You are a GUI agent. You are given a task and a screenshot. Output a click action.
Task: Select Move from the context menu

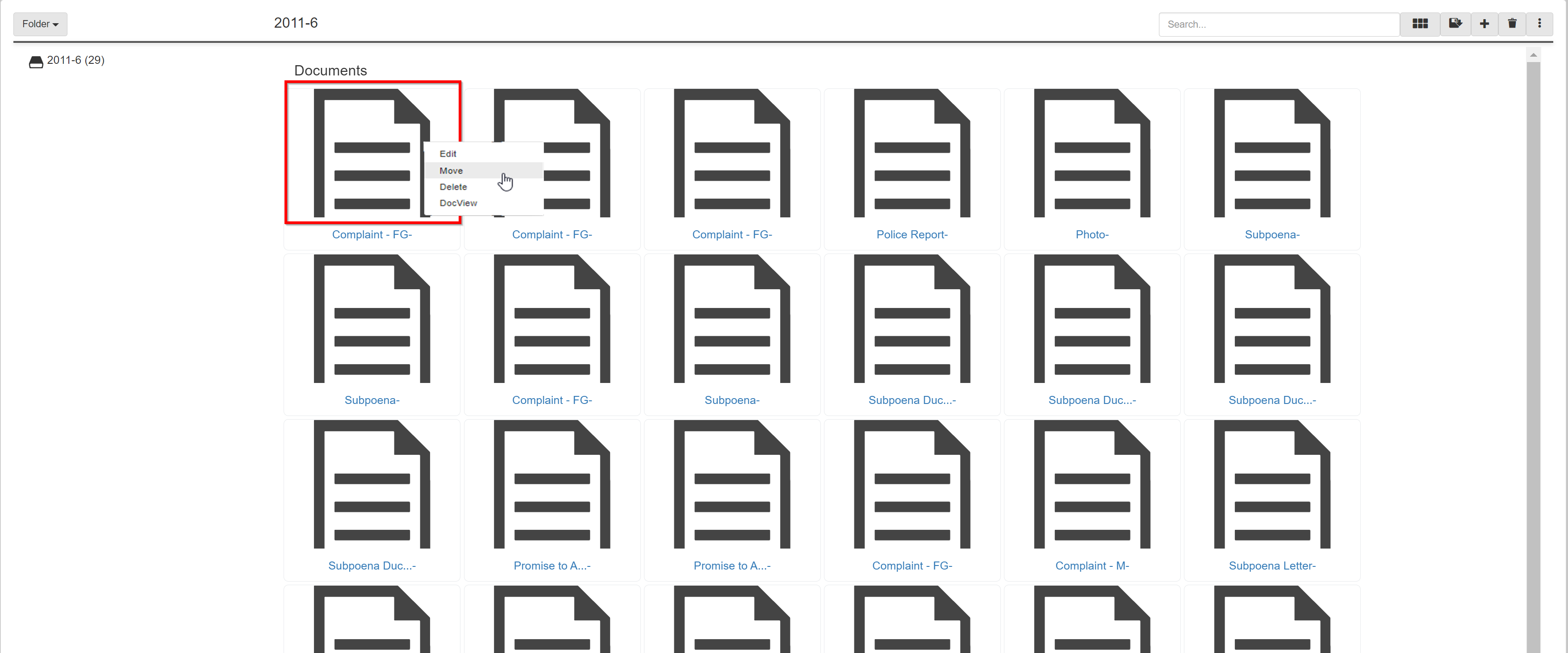click(x=451, y=170)
